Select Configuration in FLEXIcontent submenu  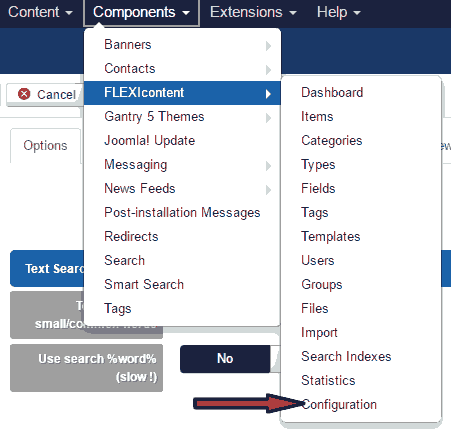click(x=339, y=405)
